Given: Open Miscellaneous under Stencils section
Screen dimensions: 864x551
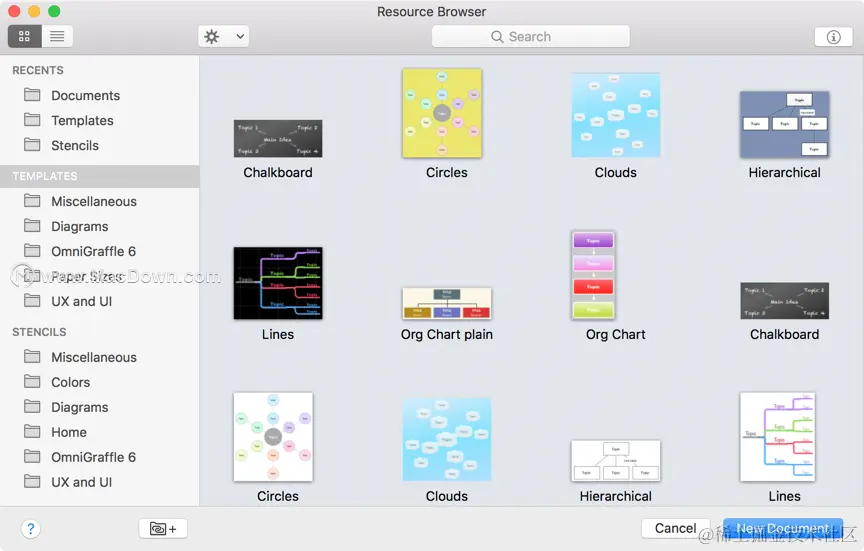Looking at the screenshot, I should (94, 358).
